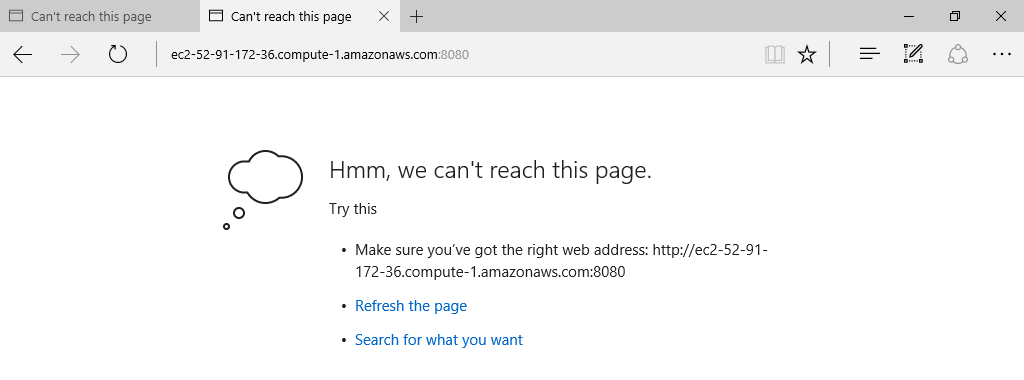Go back using the back arrow

[23, 55]
